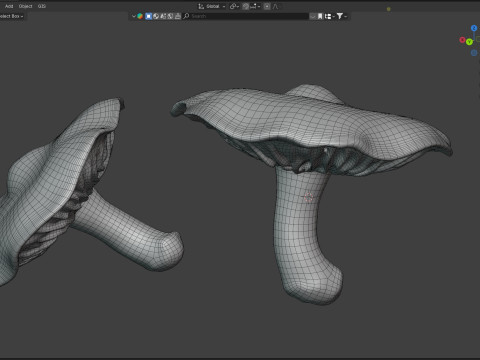Select the highlighted blue square filter icon
Screen dimensions: 480x360
149,16
